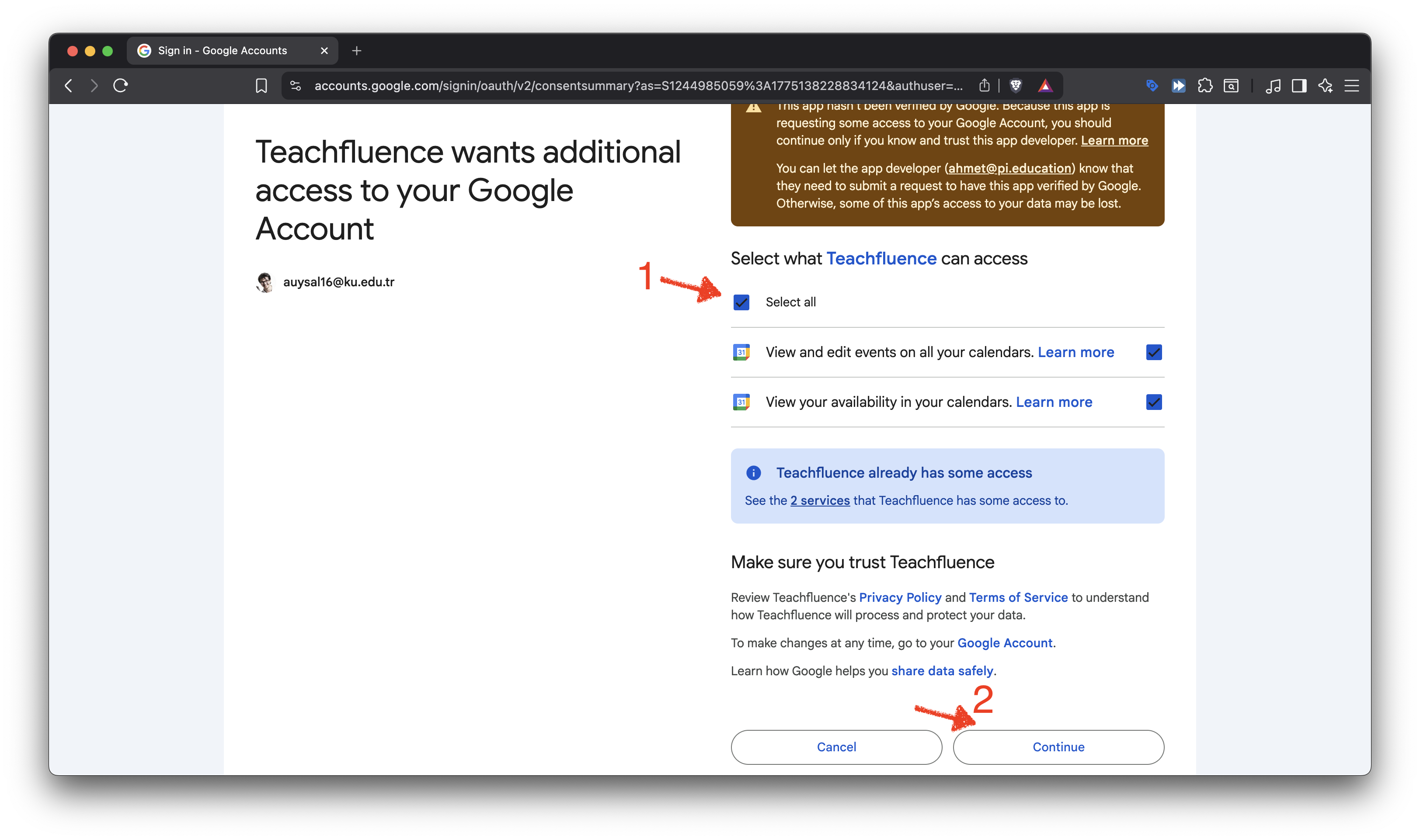1420x840 pixels.
Task: Open the 2 services link
Action: (x=819, y=500)
